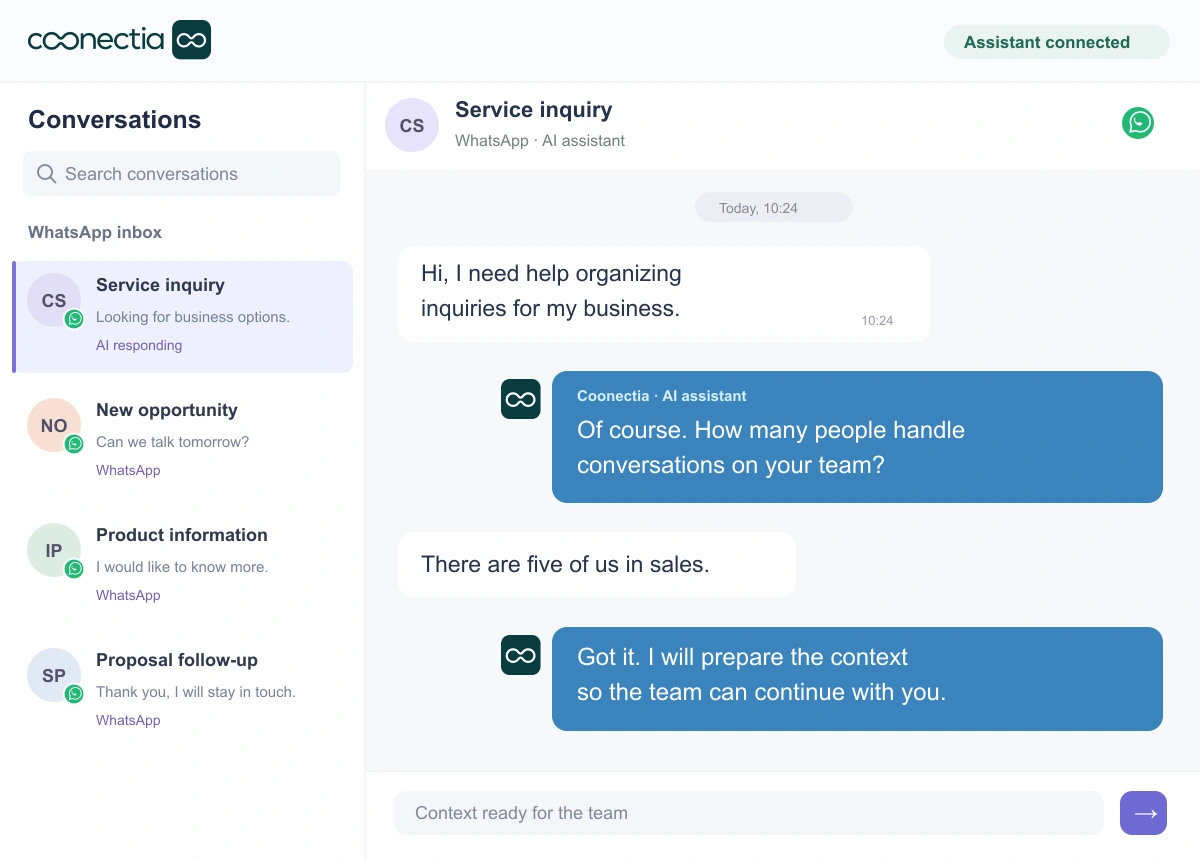Image resolution: width=1200 pixels, height=860 pixels.
Task: Click the 'WhatsApp inbox' section label
Action: 95,232
